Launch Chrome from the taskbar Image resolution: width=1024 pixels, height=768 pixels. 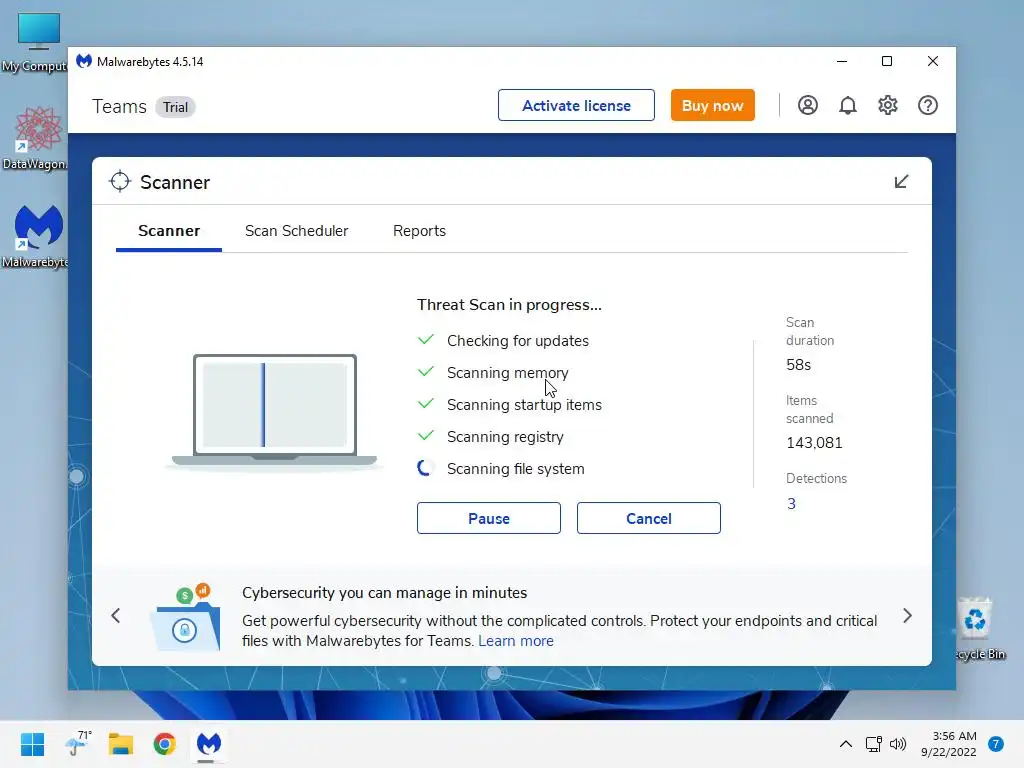pos(165,744)
